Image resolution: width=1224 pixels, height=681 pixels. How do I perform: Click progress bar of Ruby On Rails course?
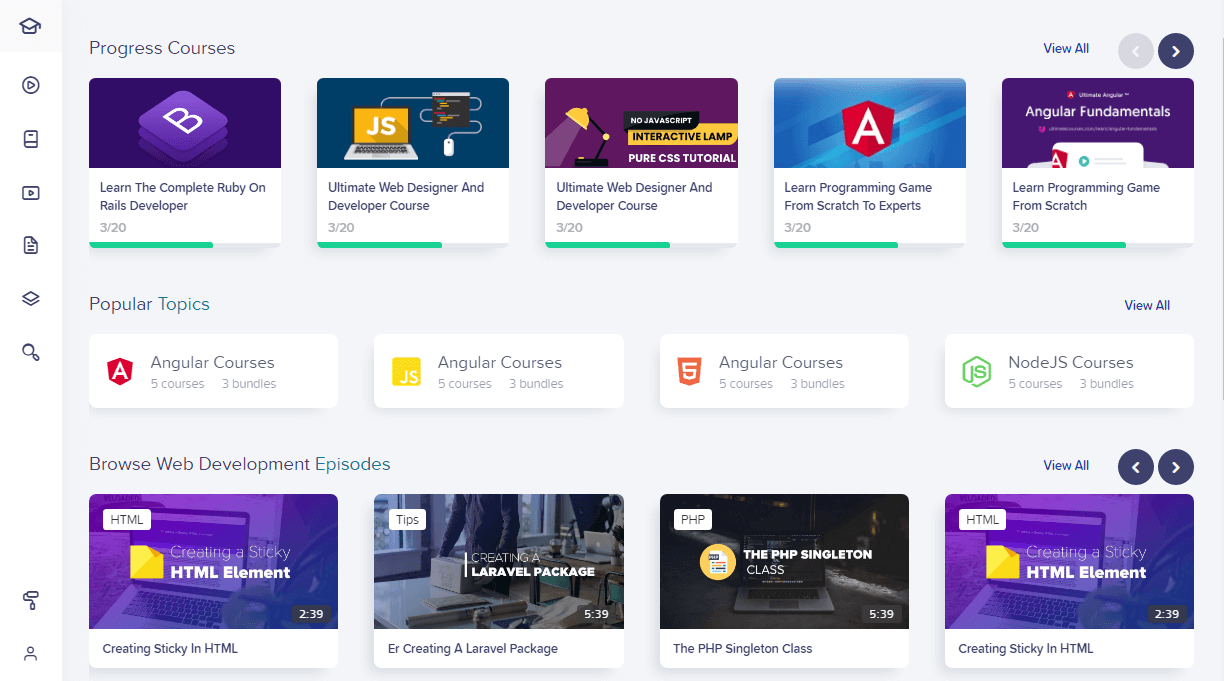[151, 244]
